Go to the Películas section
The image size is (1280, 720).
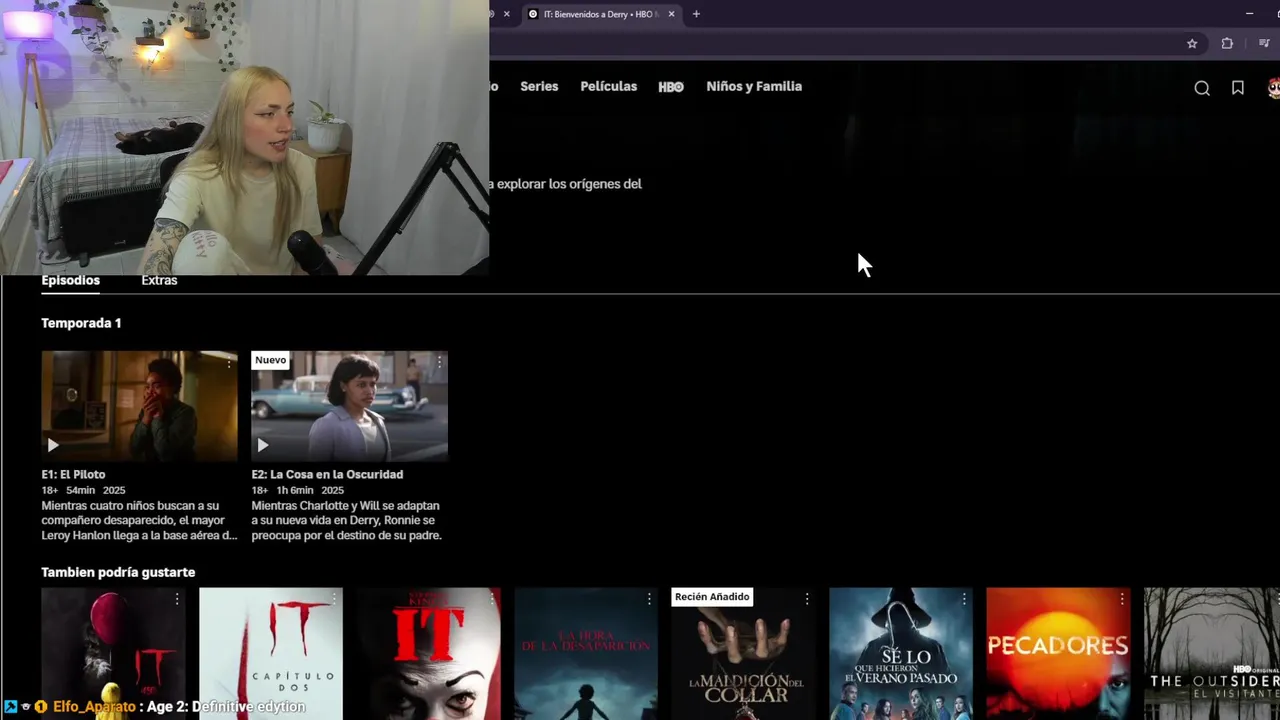[608, 87]
